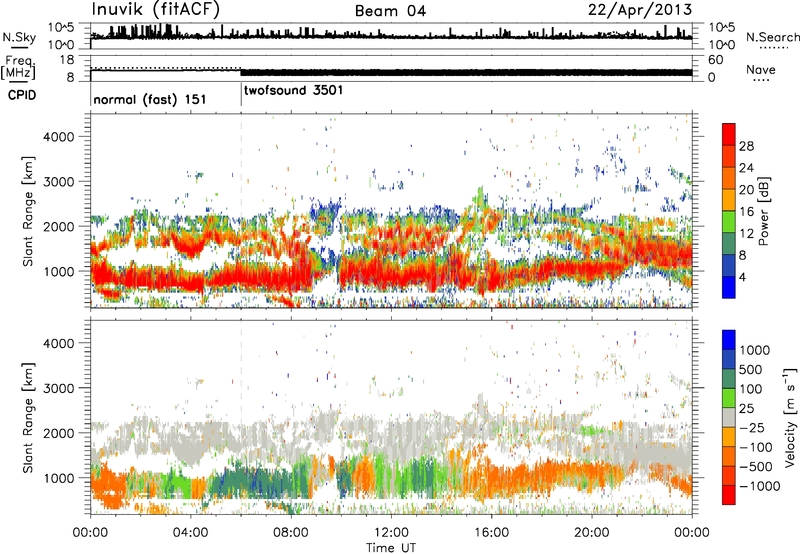Image resolution: width=800 pixels, height=554 pixels.
Task: Click the "60" Nave axis tick
Action: pos(715,60)
